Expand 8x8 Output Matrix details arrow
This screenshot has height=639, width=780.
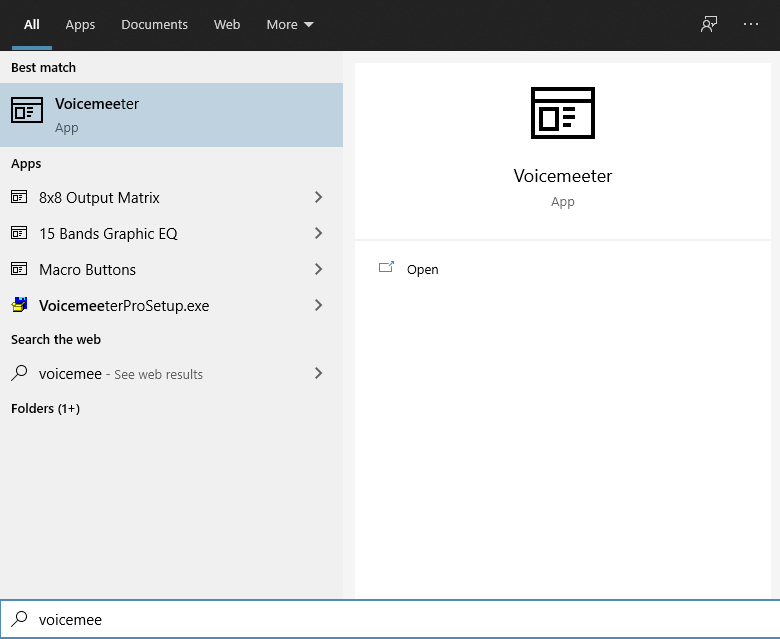(319, 198)
